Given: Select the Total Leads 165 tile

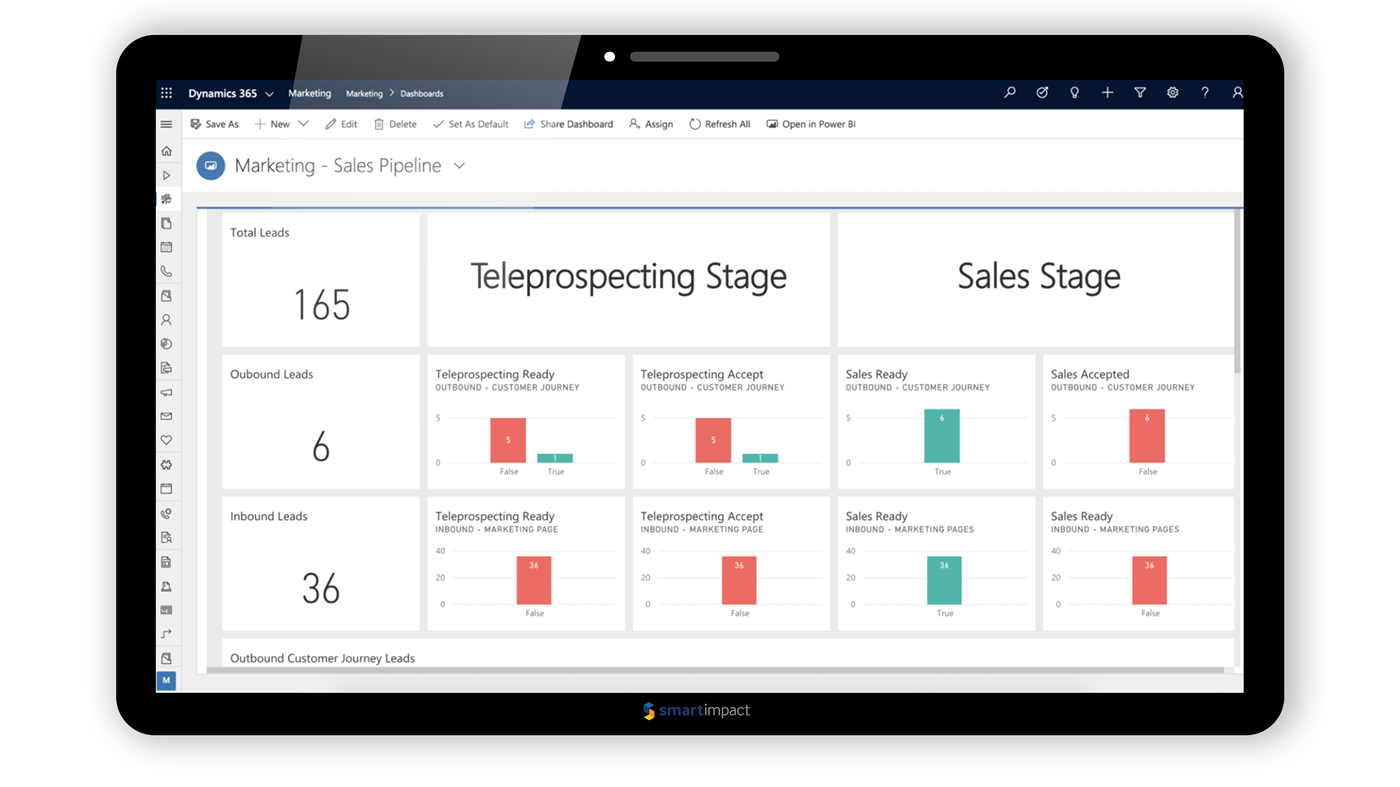Looking at the screenshot, I should pos(321,280).
